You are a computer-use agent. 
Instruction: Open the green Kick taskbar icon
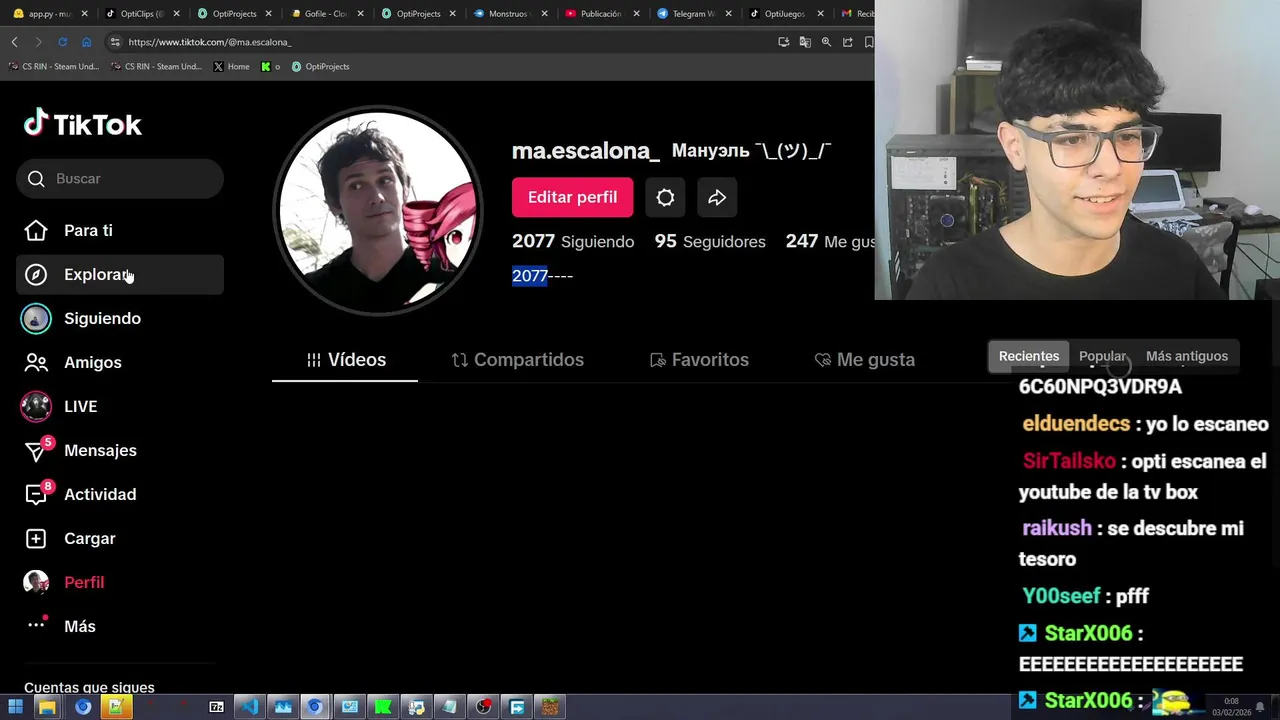(383, 707)
